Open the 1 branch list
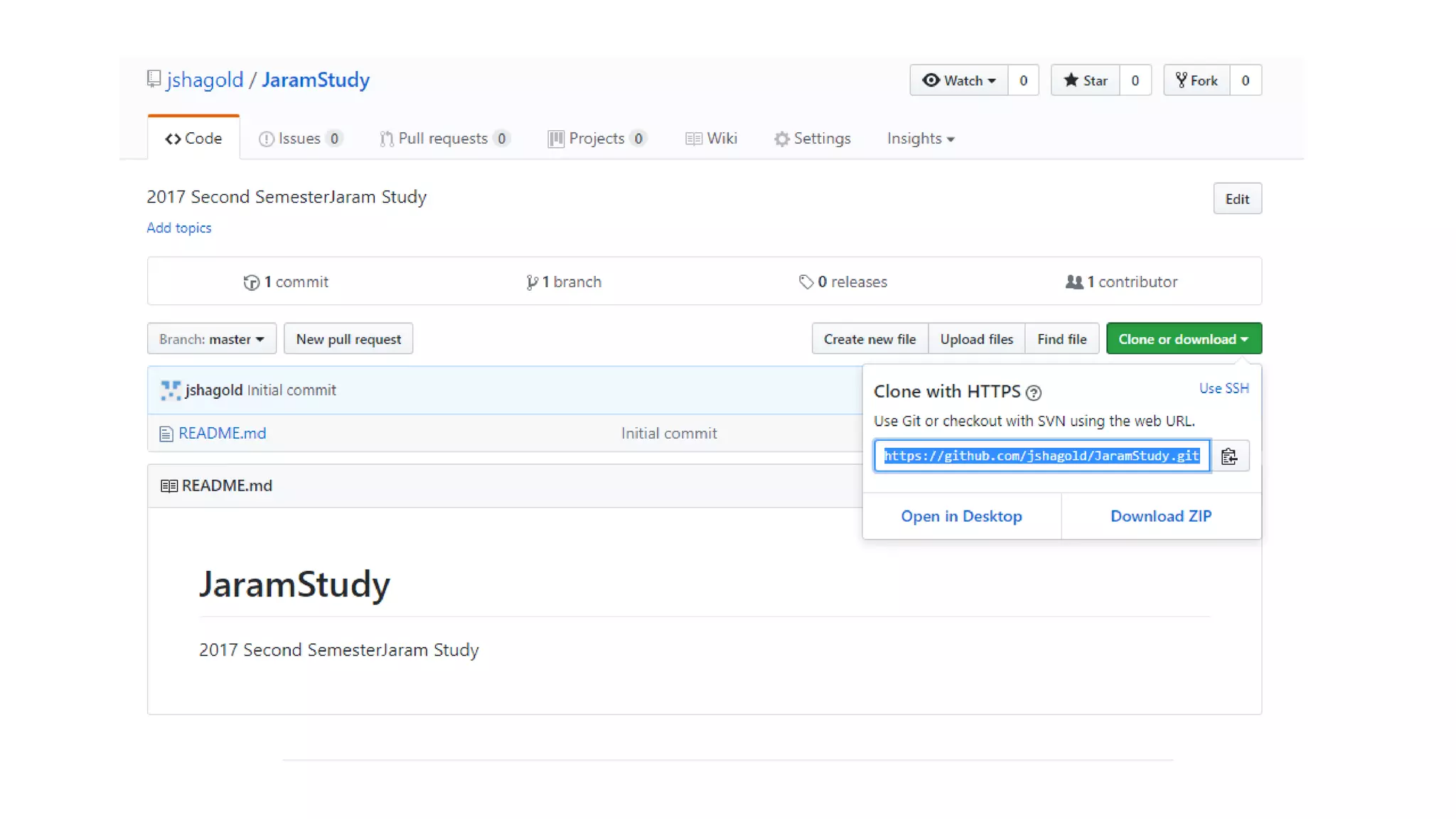The height and width of the screenshot is (819, 1456). 564,282
